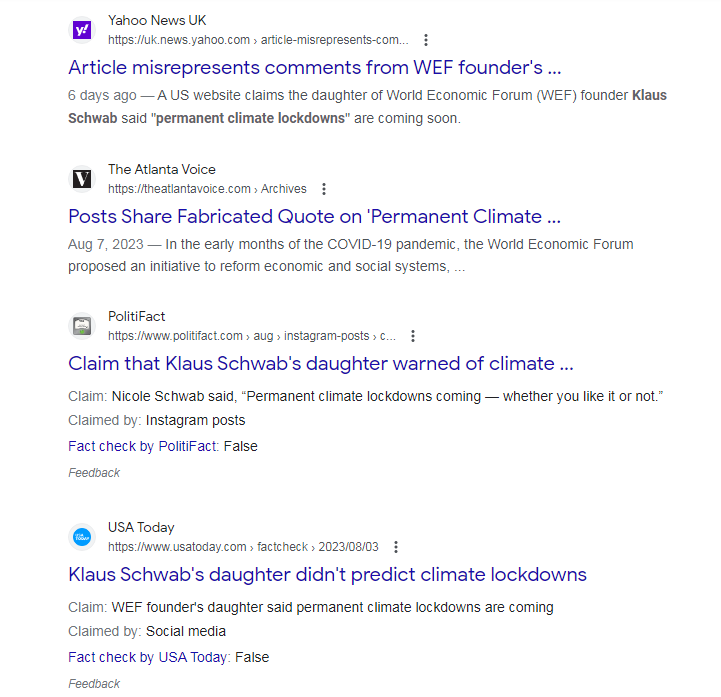Image resolution: width=721 pixels, height=697 pixels.
Task: Click Feedback under the PolitiFact result
Action: (94, 473)
